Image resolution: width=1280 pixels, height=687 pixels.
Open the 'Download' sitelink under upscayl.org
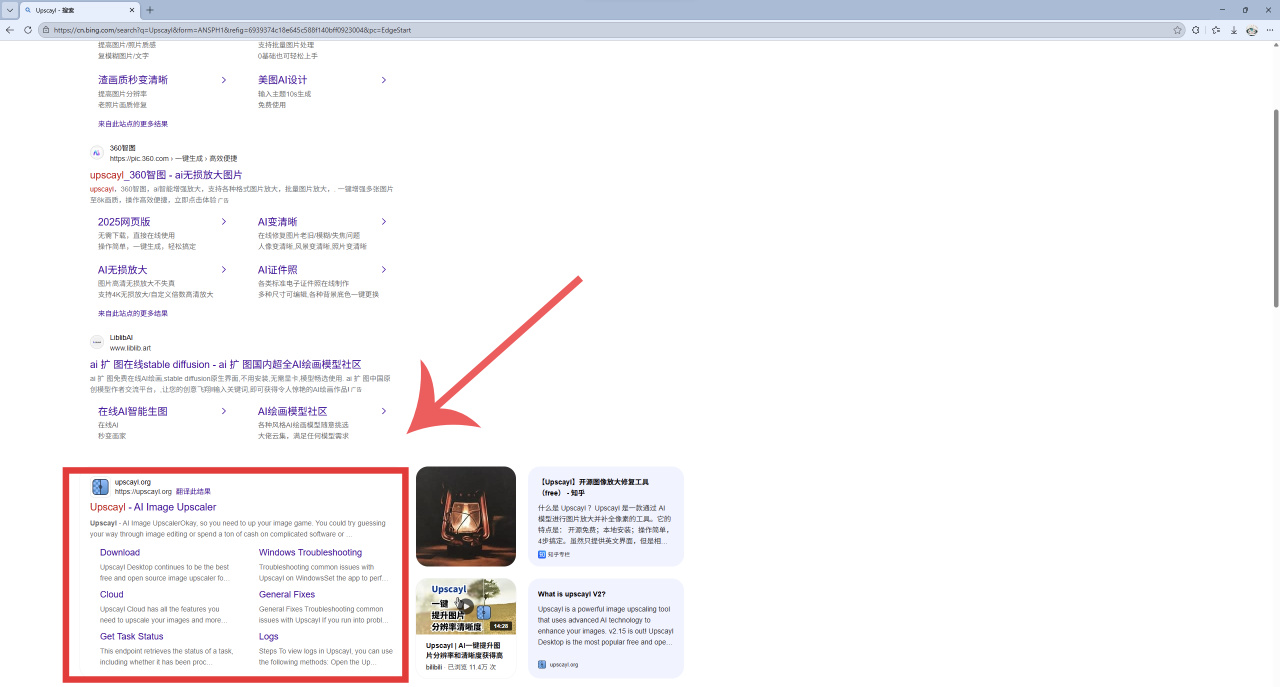[120, 552]
